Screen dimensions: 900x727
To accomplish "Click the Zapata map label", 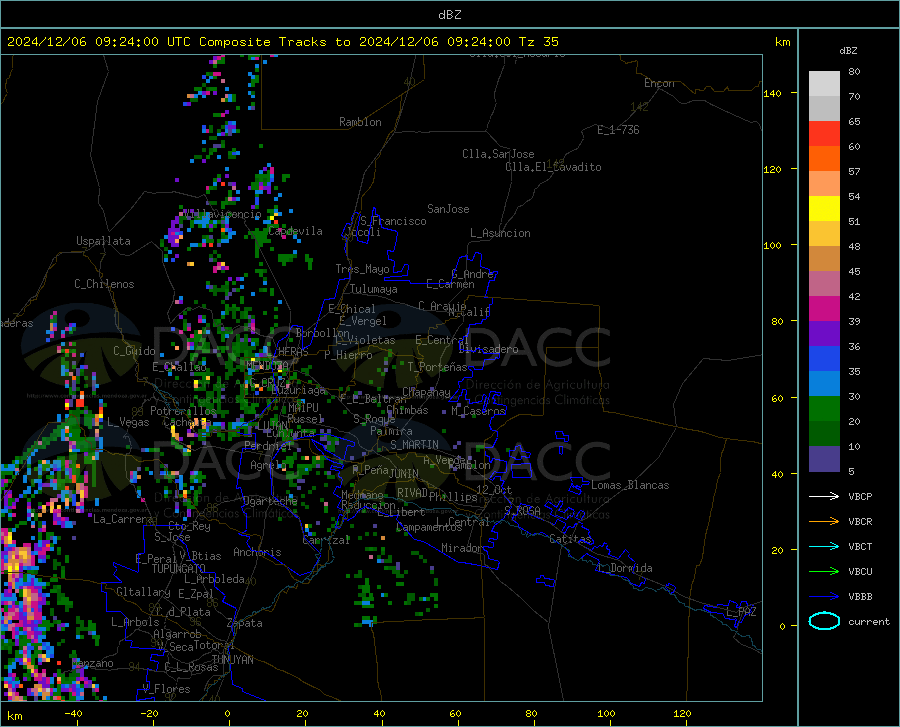I will point(245,623).
